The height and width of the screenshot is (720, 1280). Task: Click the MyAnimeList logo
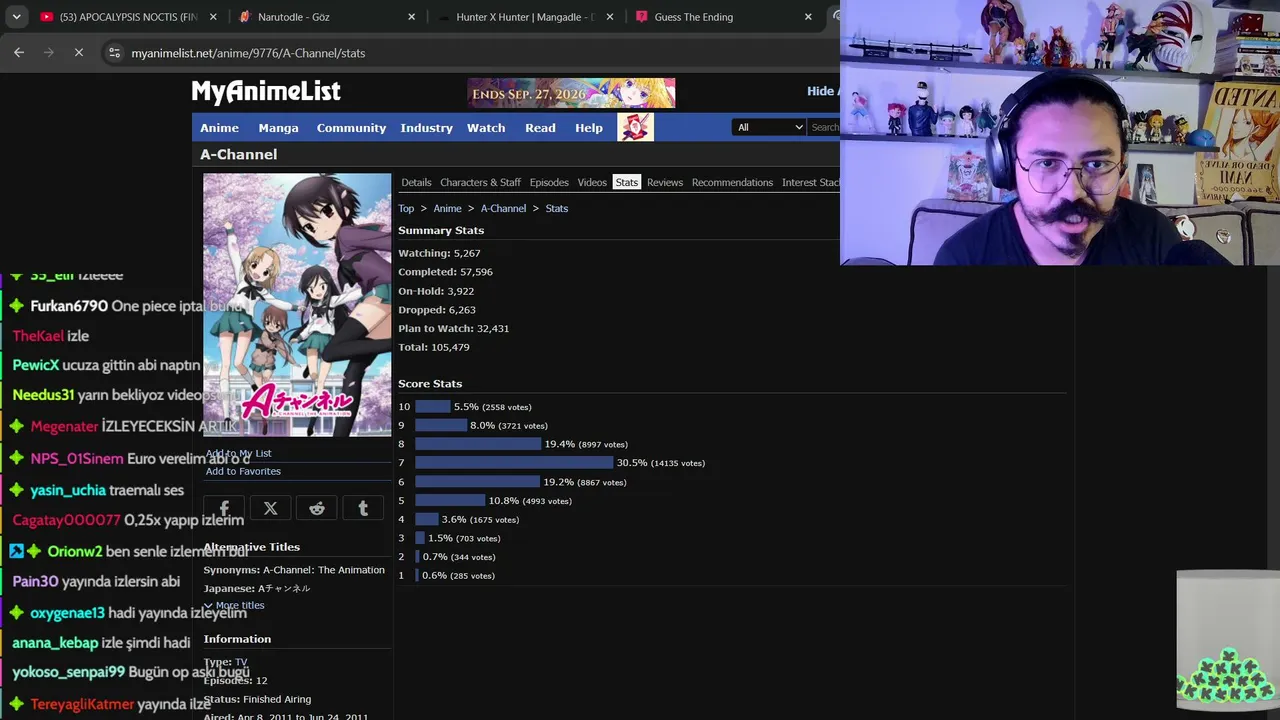point(266,92)
